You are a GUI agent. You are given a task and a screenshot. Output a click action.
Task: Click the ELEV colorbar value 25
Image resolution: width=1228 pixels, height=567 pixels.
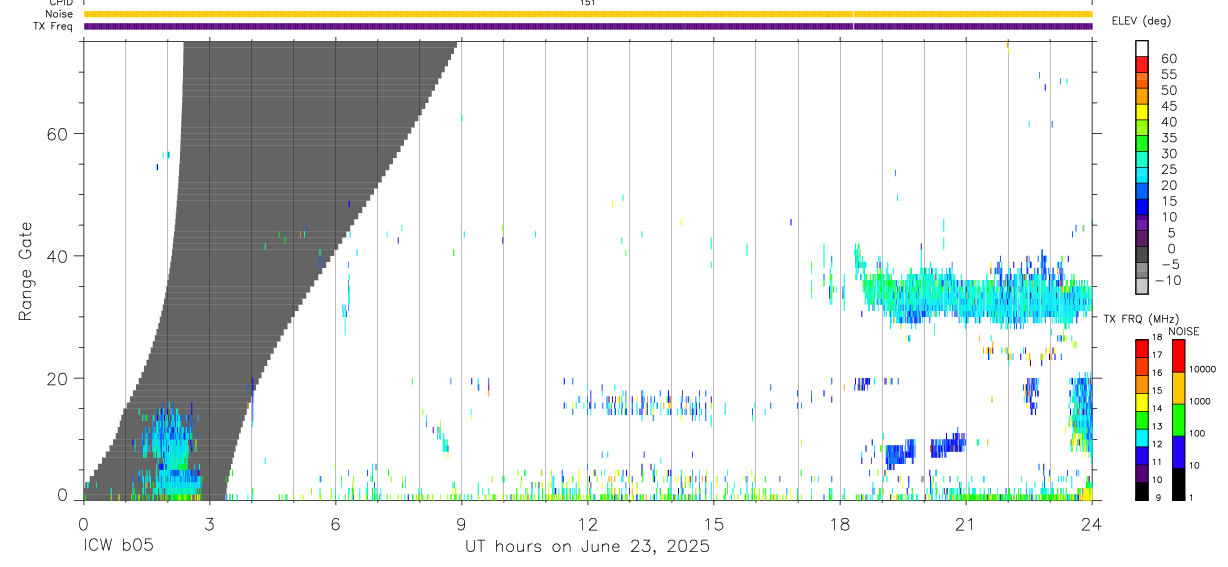(x=1169, y=170)
